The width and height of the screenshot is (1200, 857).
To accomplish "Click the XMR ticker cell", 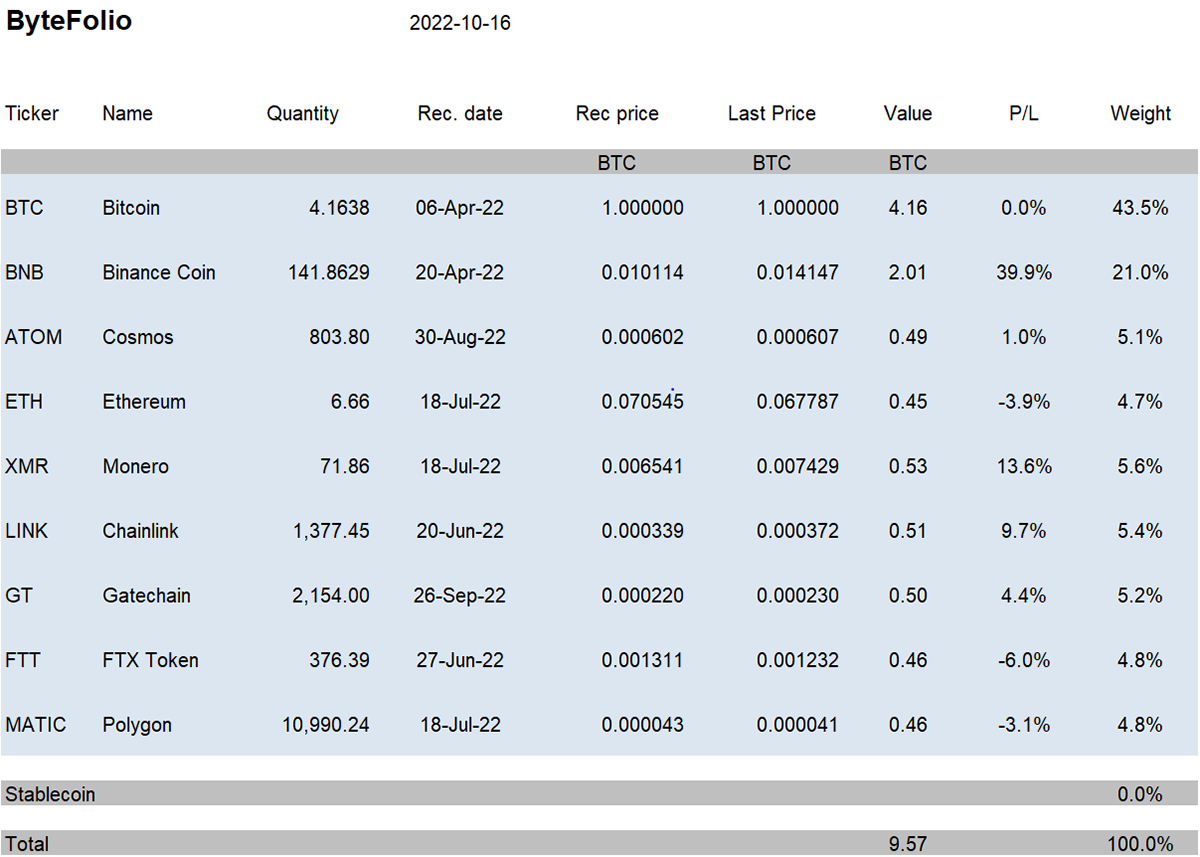I will [25, 466].
